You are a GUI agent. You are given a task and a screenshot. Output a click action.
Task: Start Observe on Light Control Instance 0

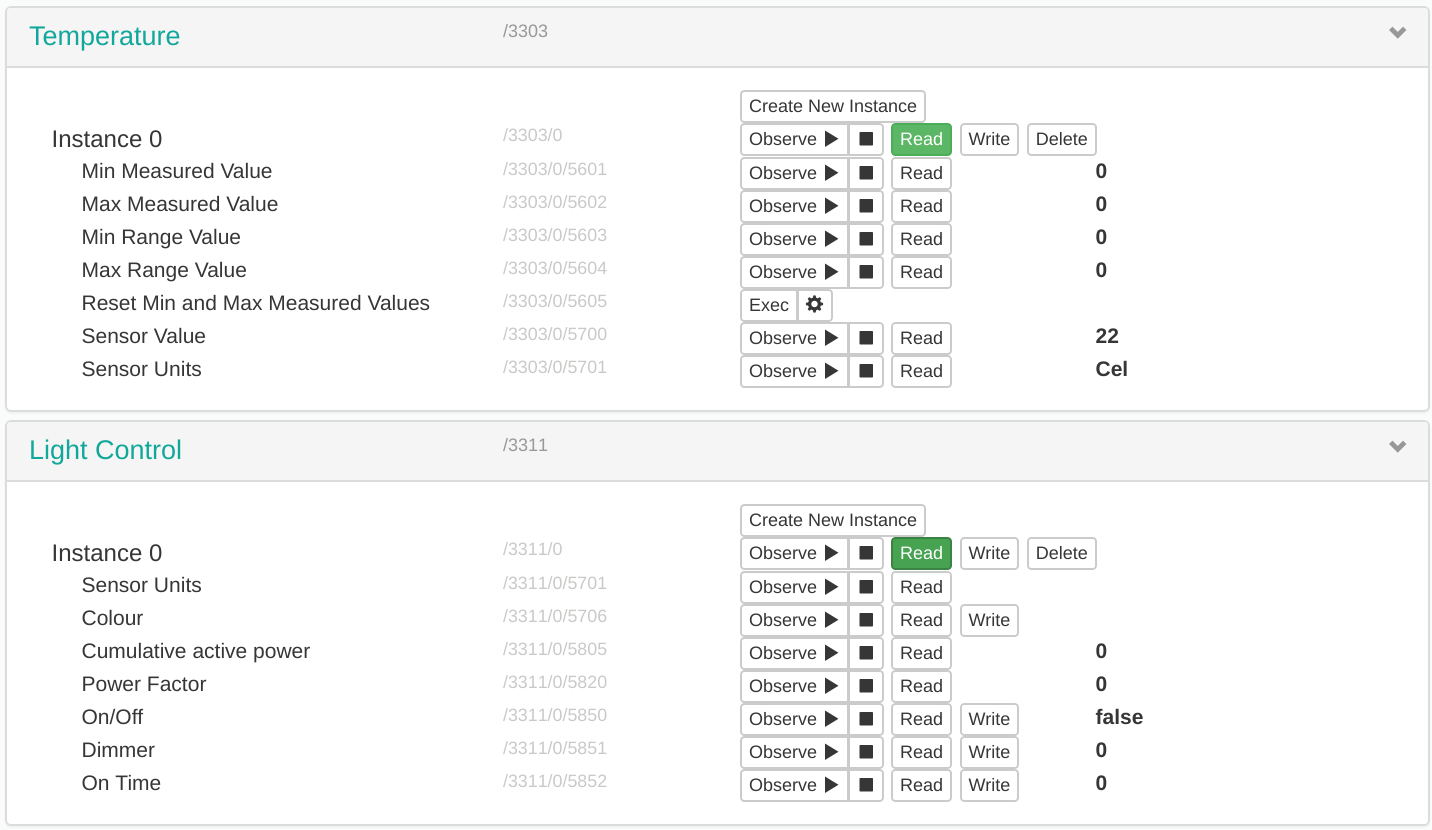click(x=795, y=553)
